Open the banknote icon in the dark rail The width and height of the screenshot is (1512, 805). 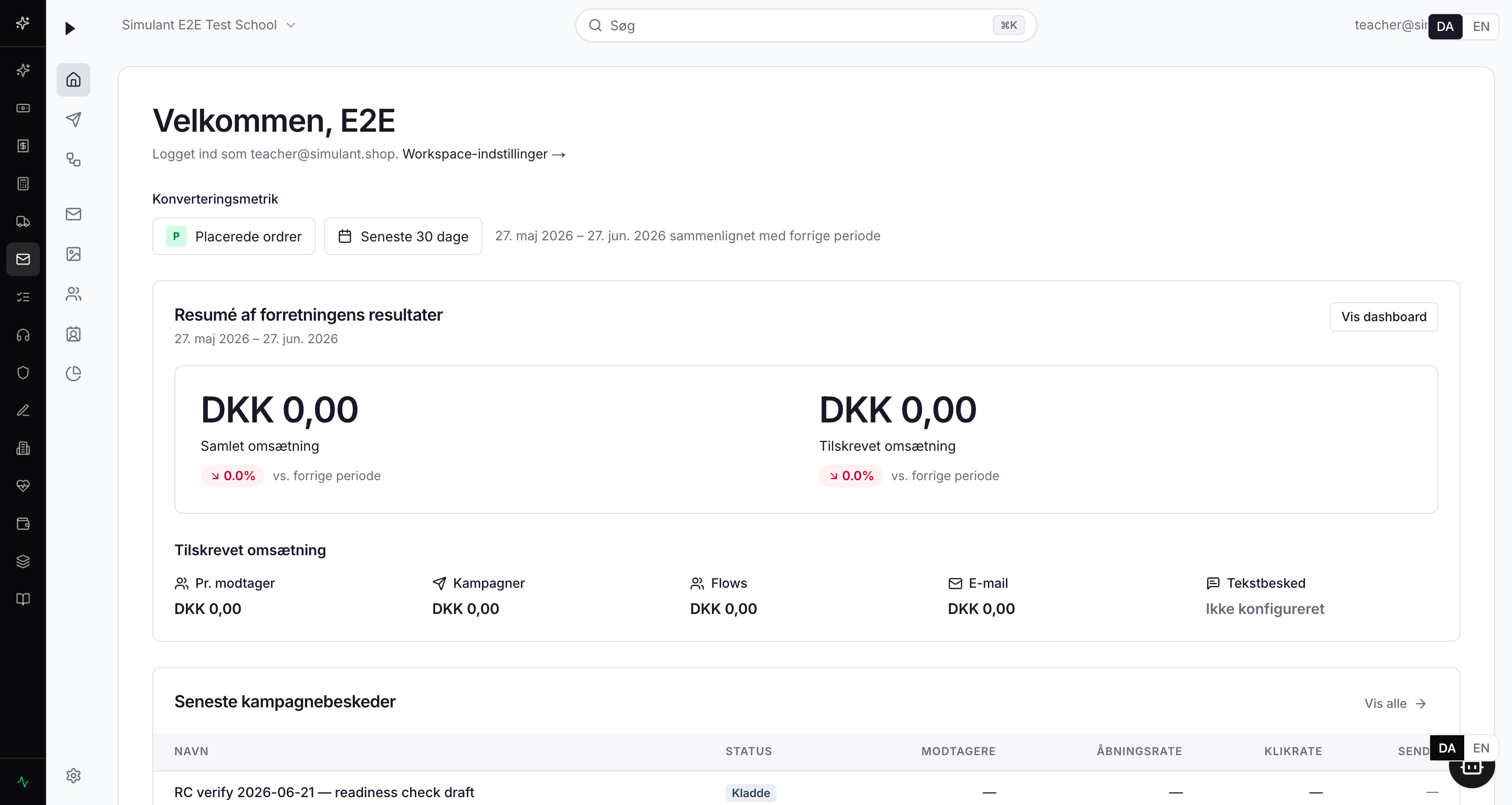click(23, 108)
